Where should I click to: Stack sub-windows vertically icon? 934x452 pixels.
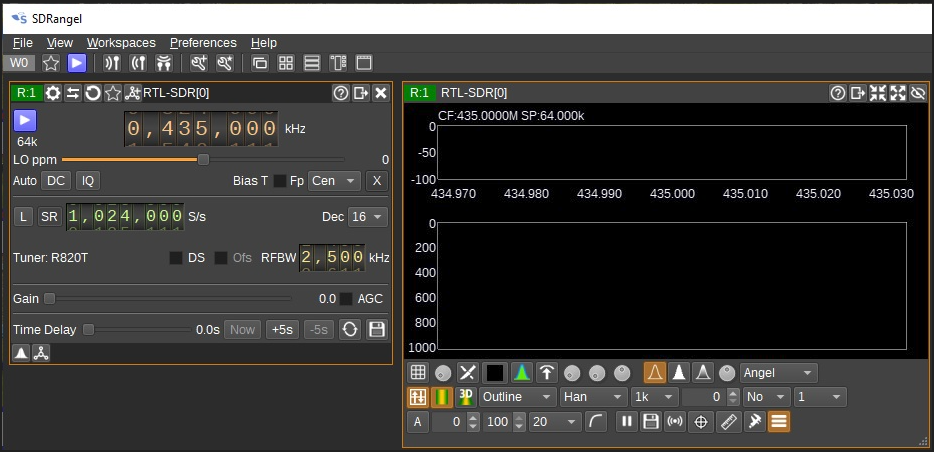[x=312, y=63]
